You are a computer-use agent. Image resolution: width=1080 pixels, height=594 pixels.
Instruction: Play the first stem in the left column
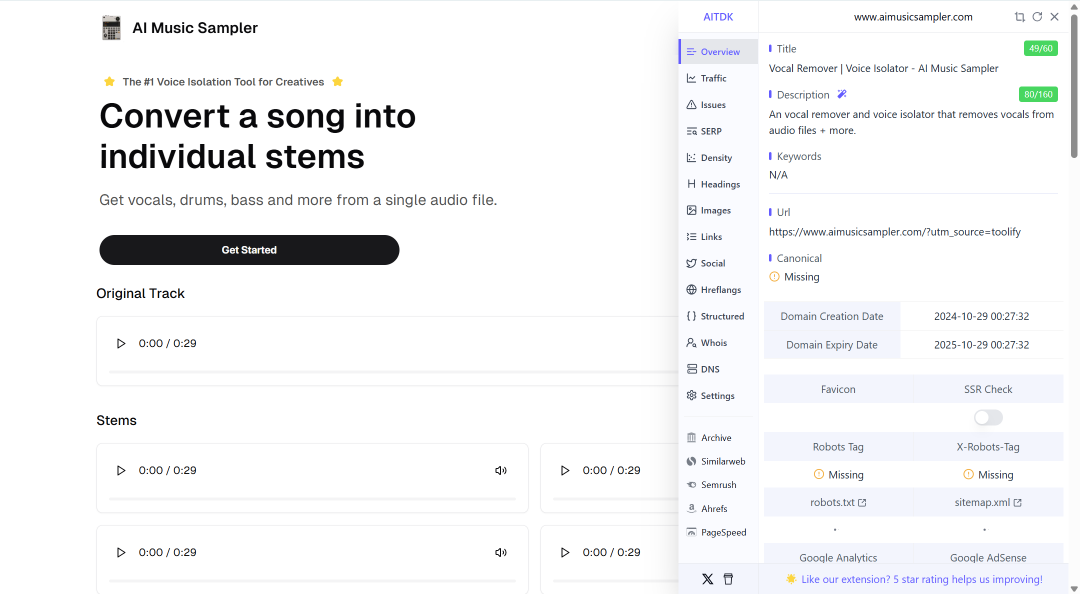click(x=121, y=470)
